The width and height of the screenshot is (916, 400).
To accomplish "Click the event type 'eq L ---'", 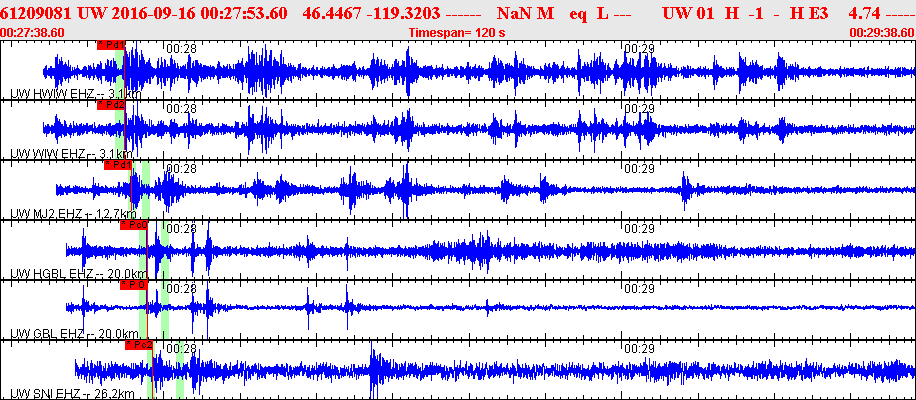I will point(603,13).
